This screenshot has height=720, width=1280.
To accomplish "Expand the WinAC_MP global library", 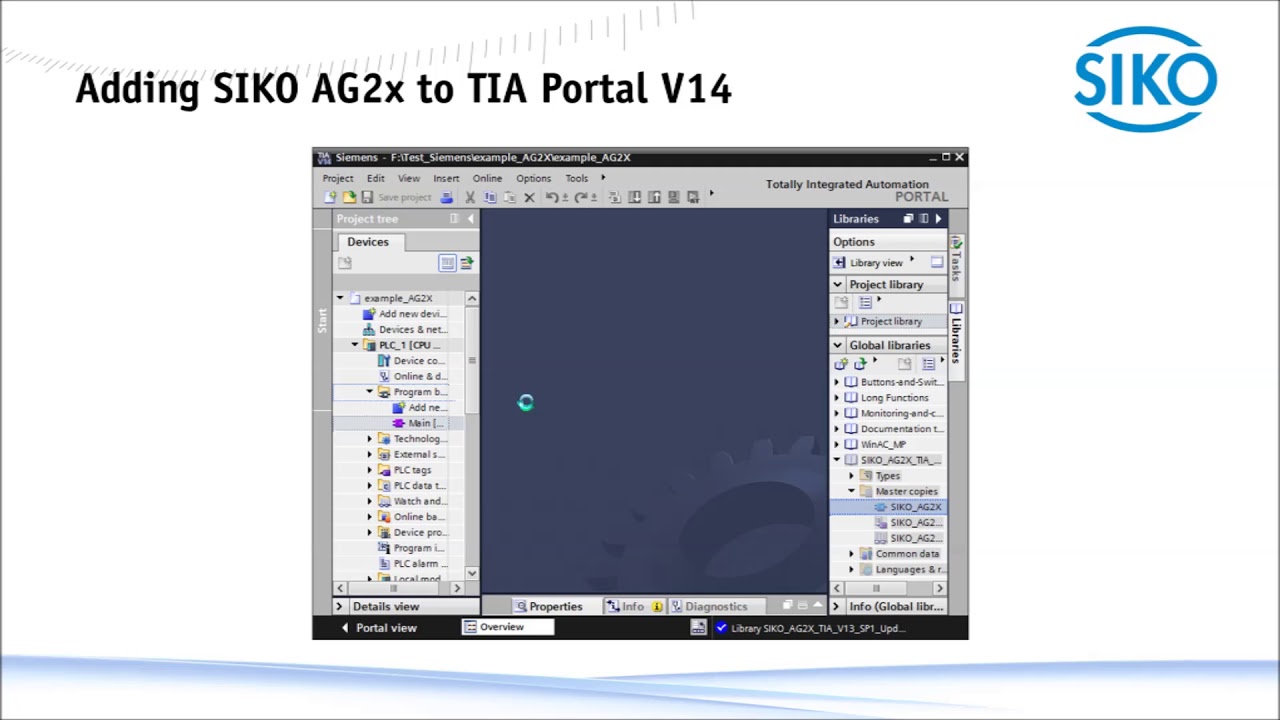I will point(837,444).
